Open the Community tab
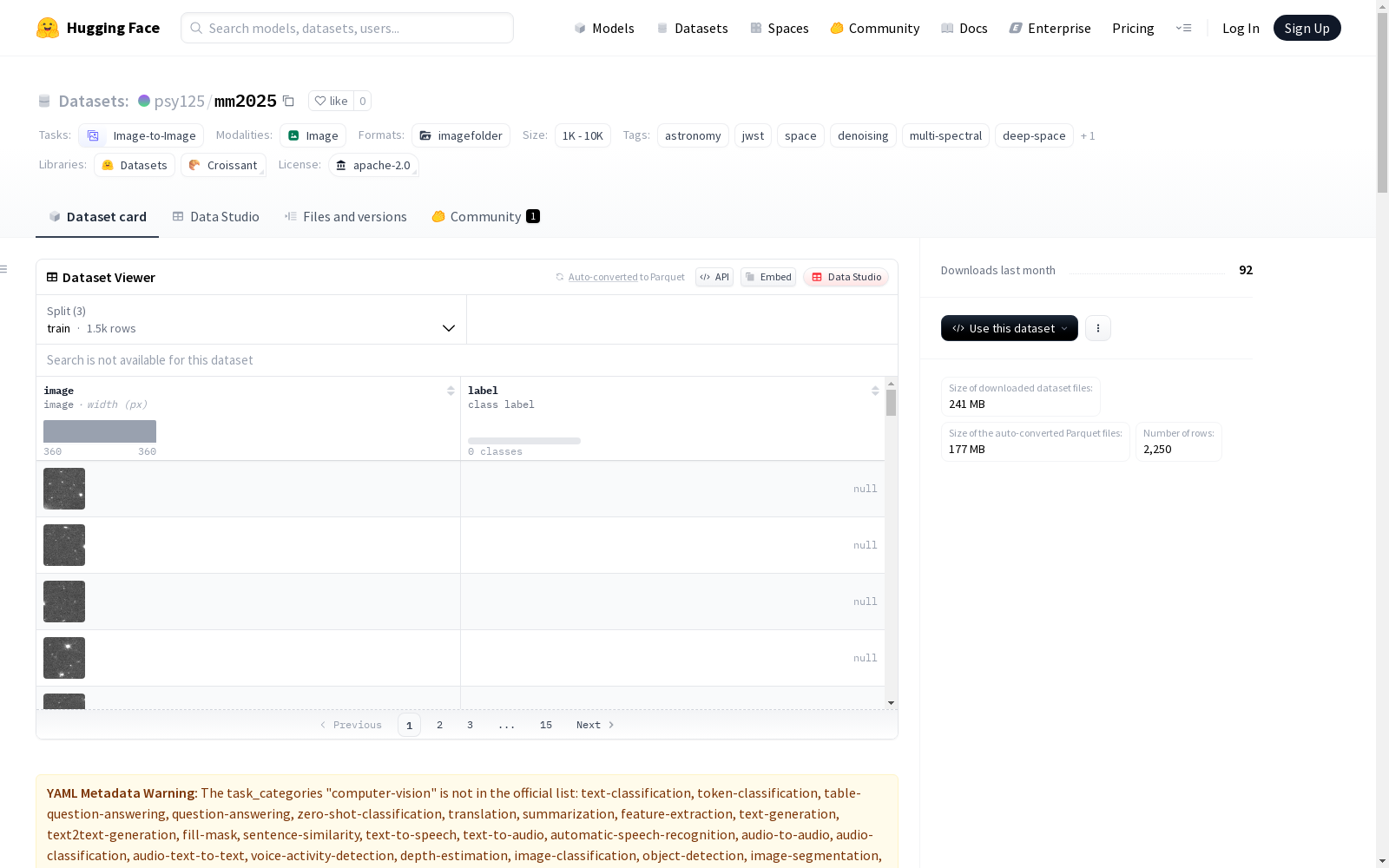This screenshot has height=868, width=1389. pyautogui.click(x=485, y=217)
